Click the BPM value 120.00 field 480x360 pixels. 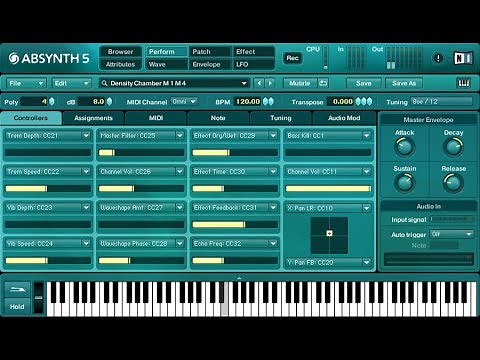248,102
